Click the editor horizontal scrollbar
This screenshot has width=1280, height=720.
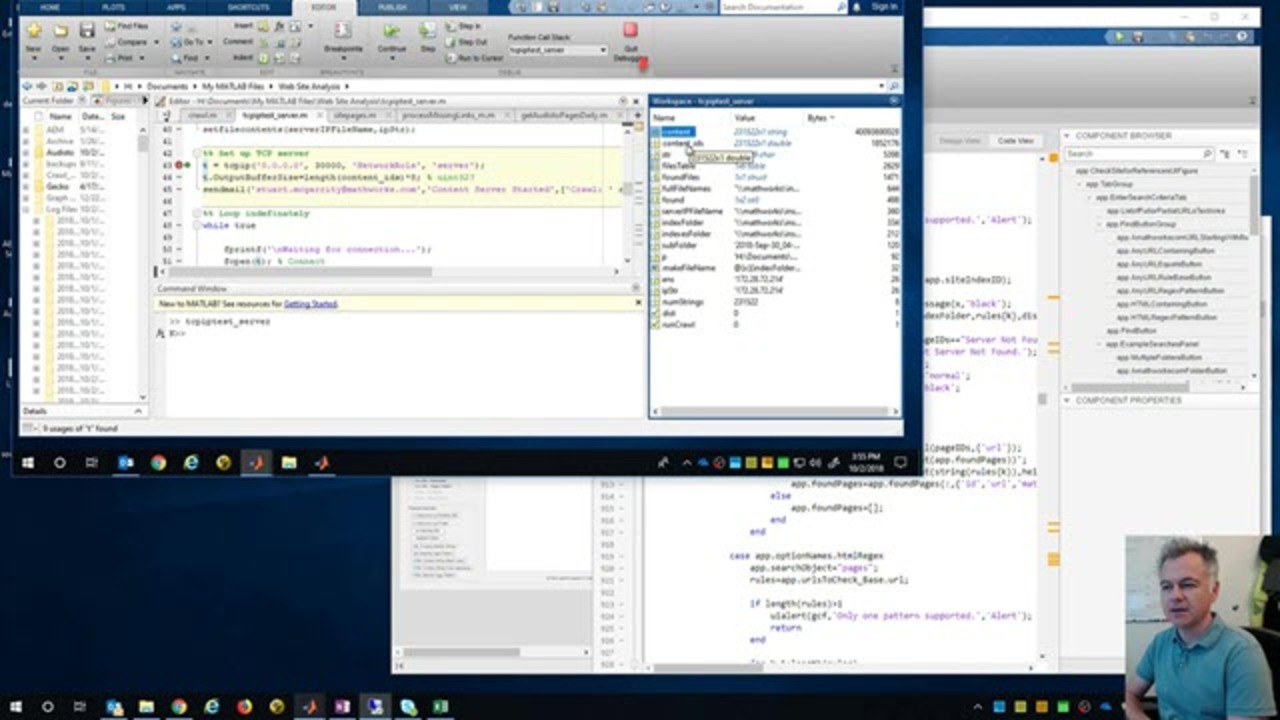300,271
